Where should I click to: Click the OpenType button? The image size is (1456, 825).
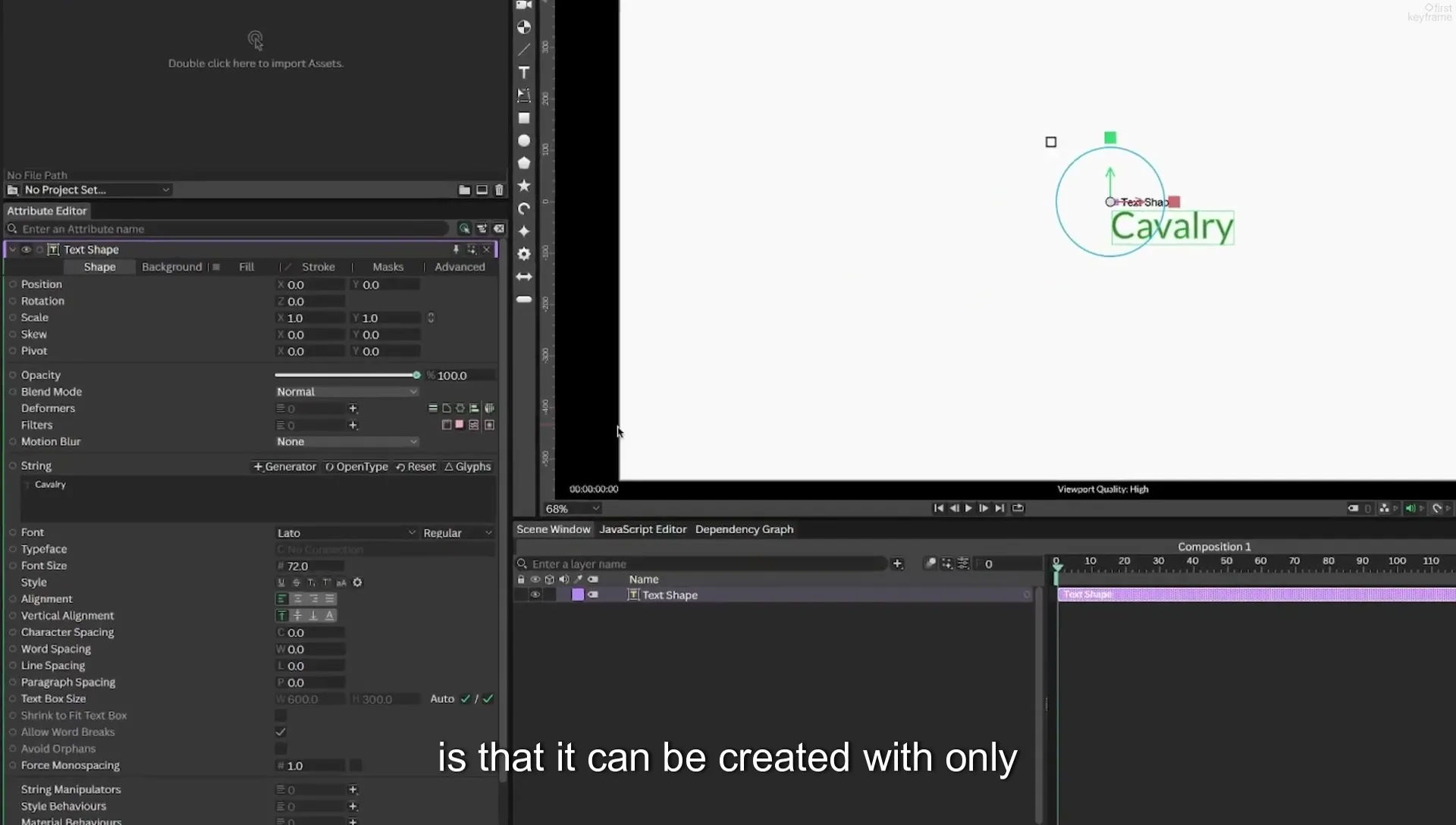coord(356,466)
